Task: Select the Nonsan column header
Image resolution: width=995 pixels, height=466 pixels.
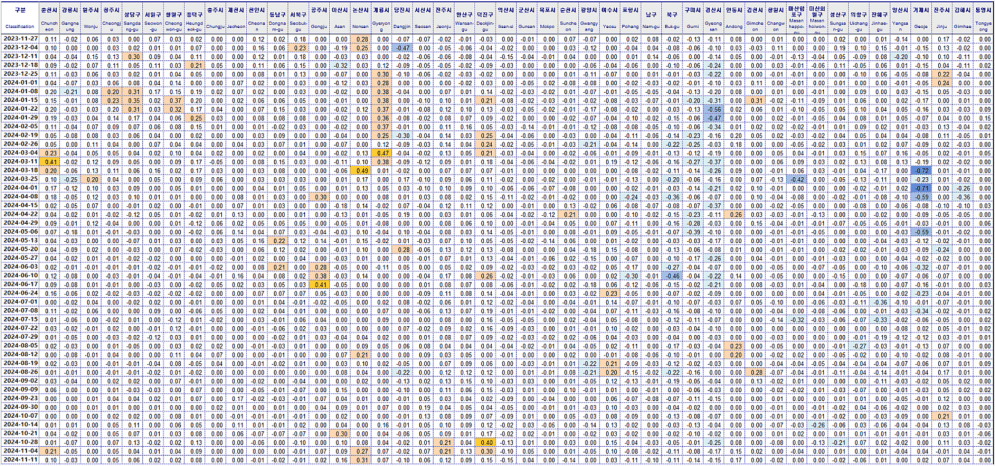Action: pos(360,19)
